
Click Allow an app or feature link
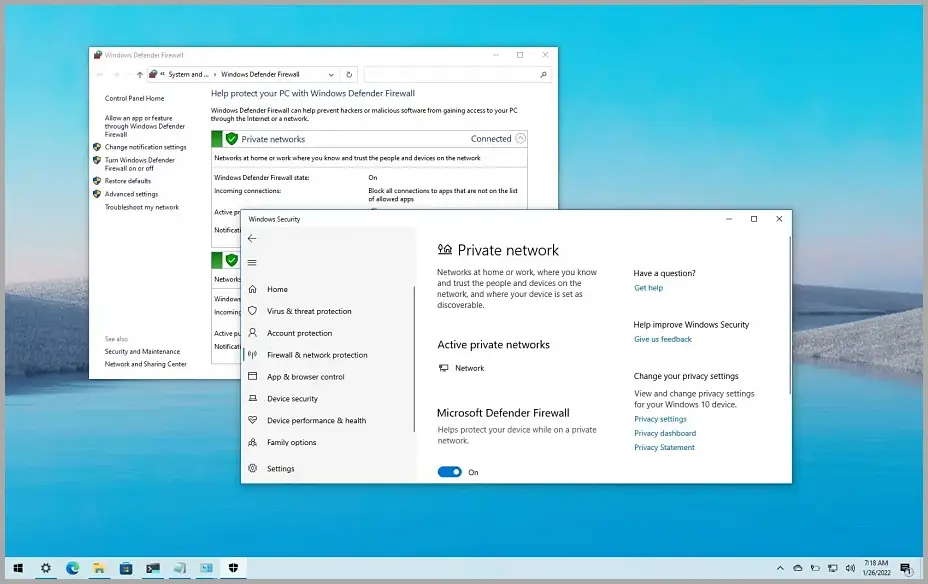pos(145,127)
